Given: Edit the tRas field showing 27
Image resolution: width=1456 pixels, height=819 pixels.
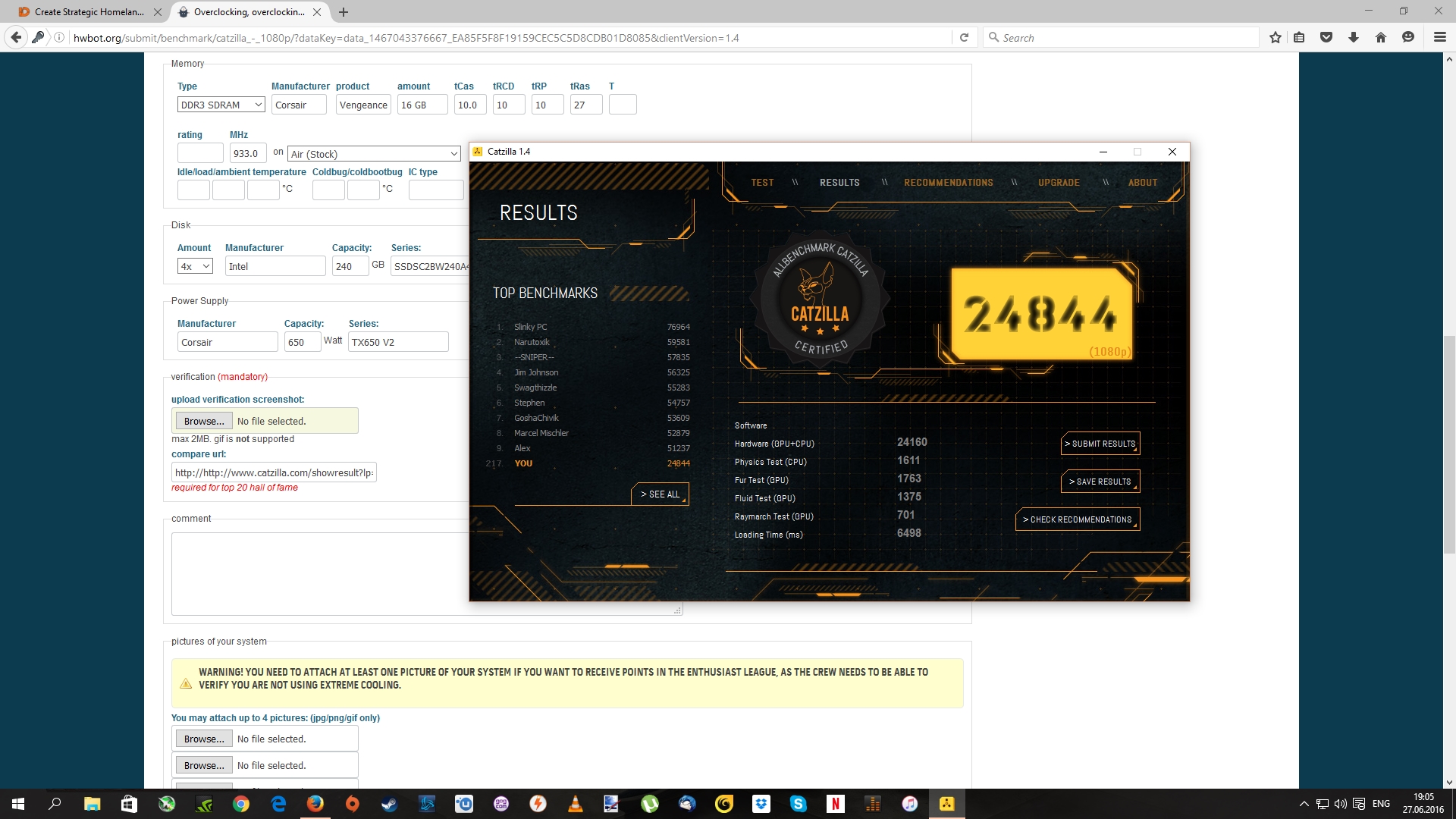Looking at the screenshot, I should click(586, 105).
